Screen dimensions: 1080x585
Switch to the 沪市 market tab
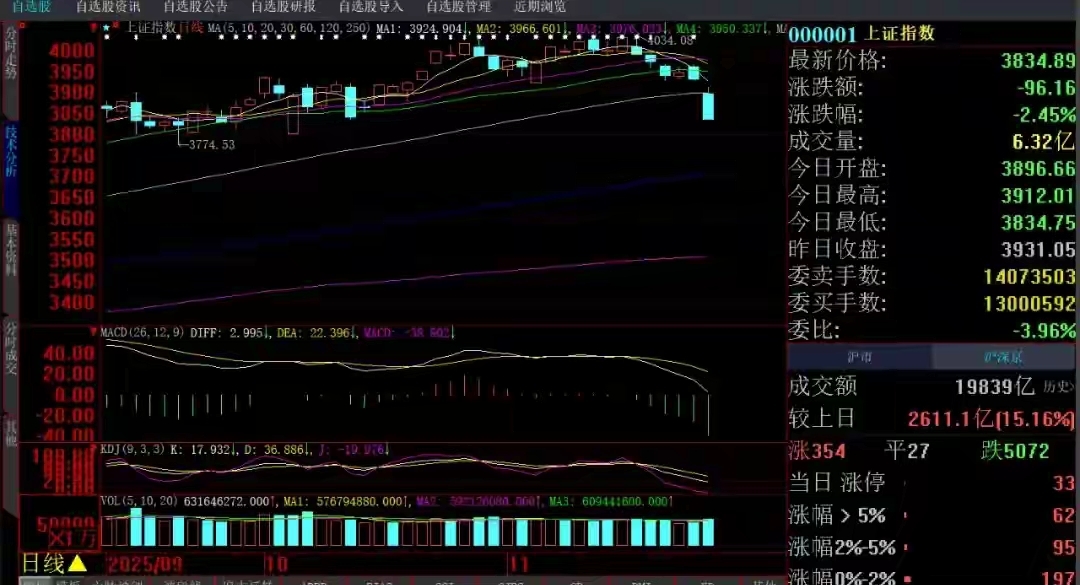coord(860,357)
